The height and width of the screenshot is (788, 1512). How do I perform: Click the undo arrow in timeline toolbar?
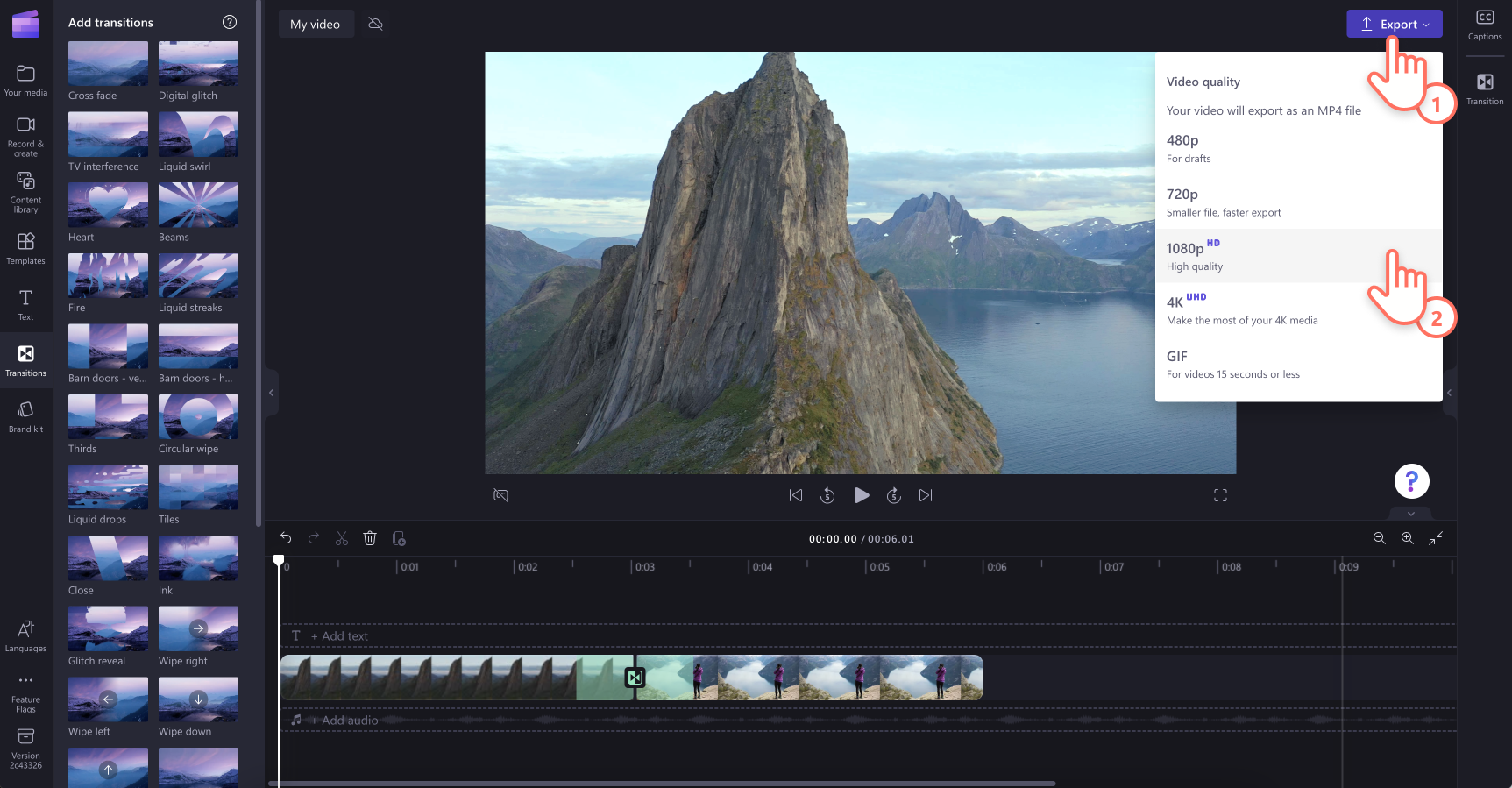tap(286, 538)
